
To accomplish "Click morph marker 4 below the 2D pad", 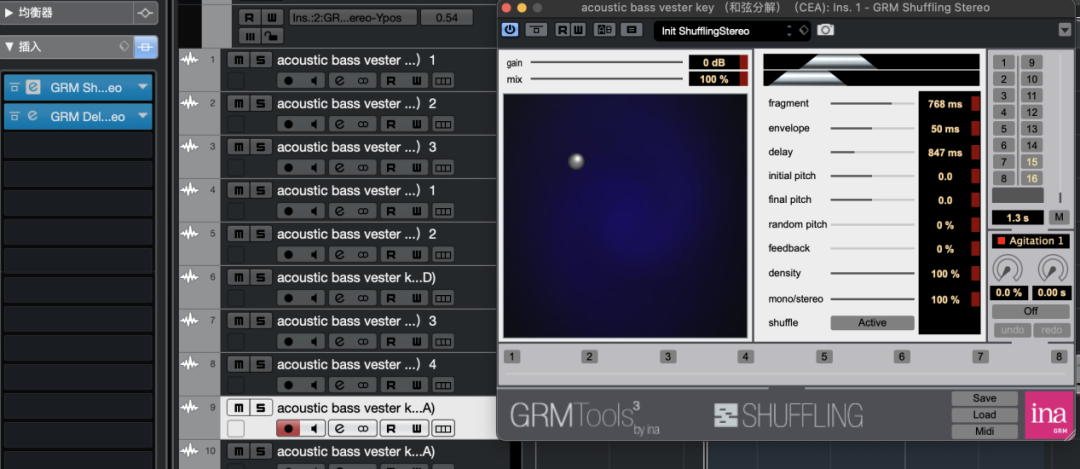I will point(745,357).
